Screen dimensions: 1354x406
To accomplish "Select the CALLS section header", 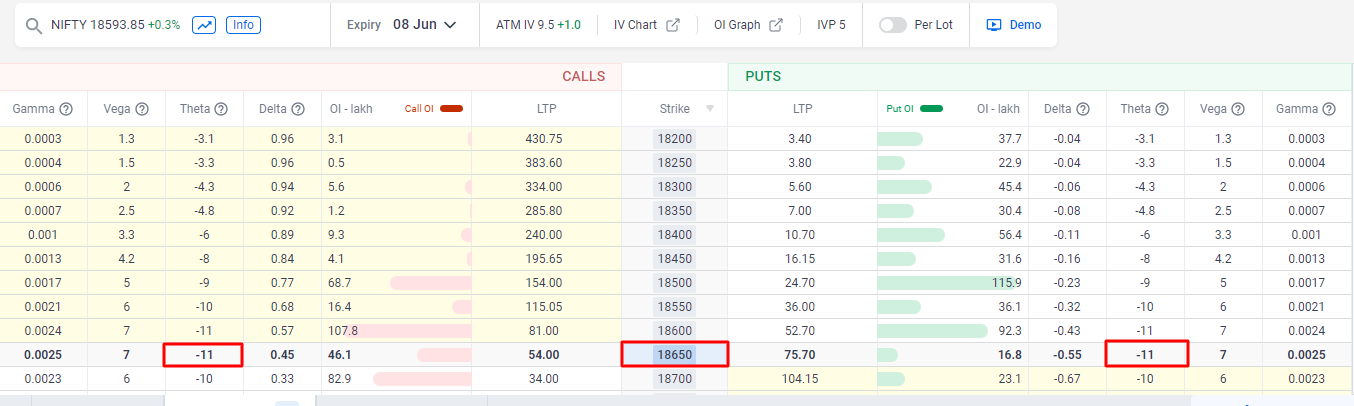I will click(583, 76).
